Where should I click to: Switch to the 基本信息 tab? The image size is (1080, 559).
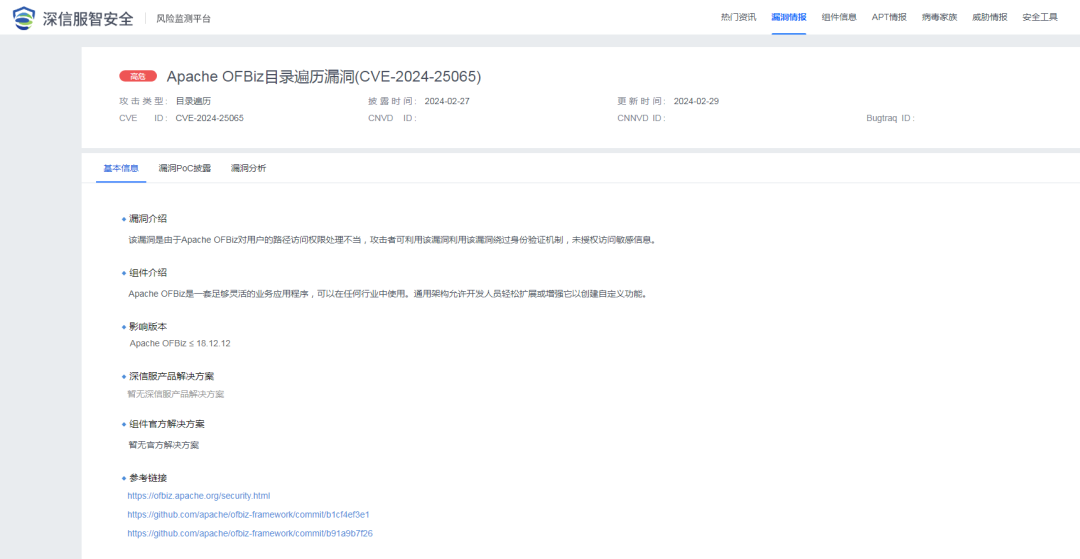(121, 168)
